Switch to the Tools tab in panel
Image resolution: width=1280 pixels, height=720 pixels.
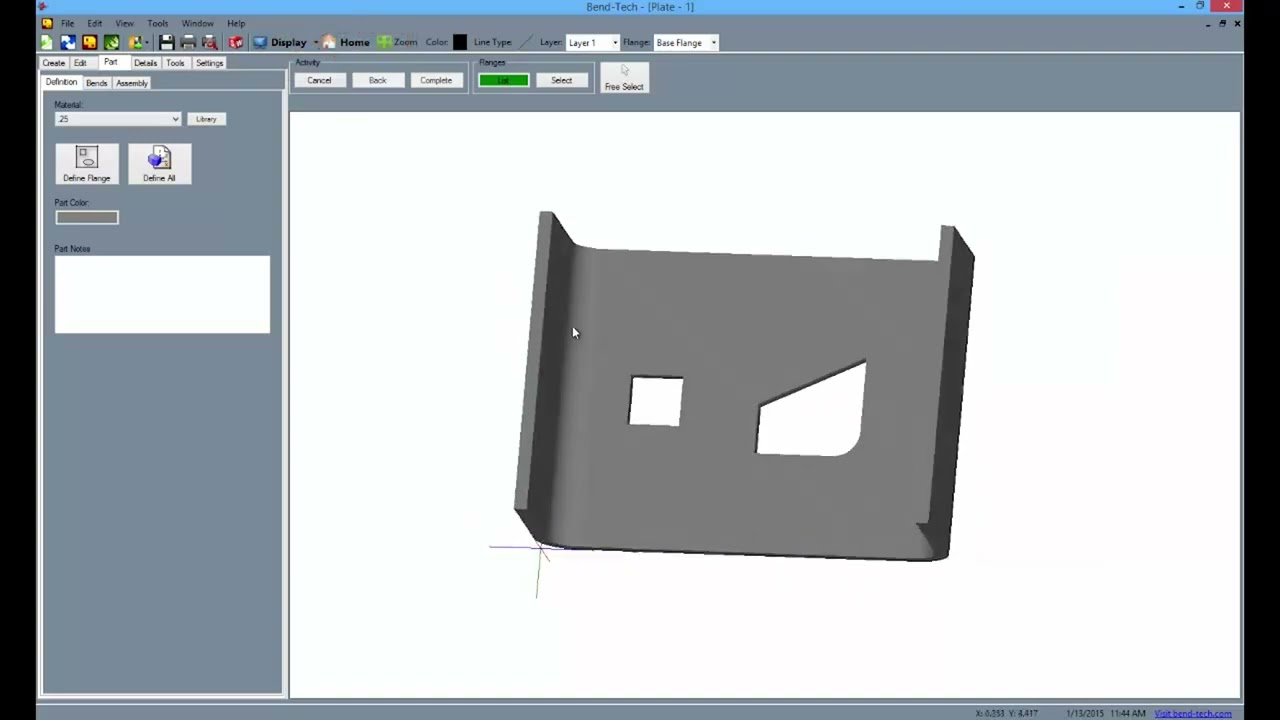pos(175,63)
